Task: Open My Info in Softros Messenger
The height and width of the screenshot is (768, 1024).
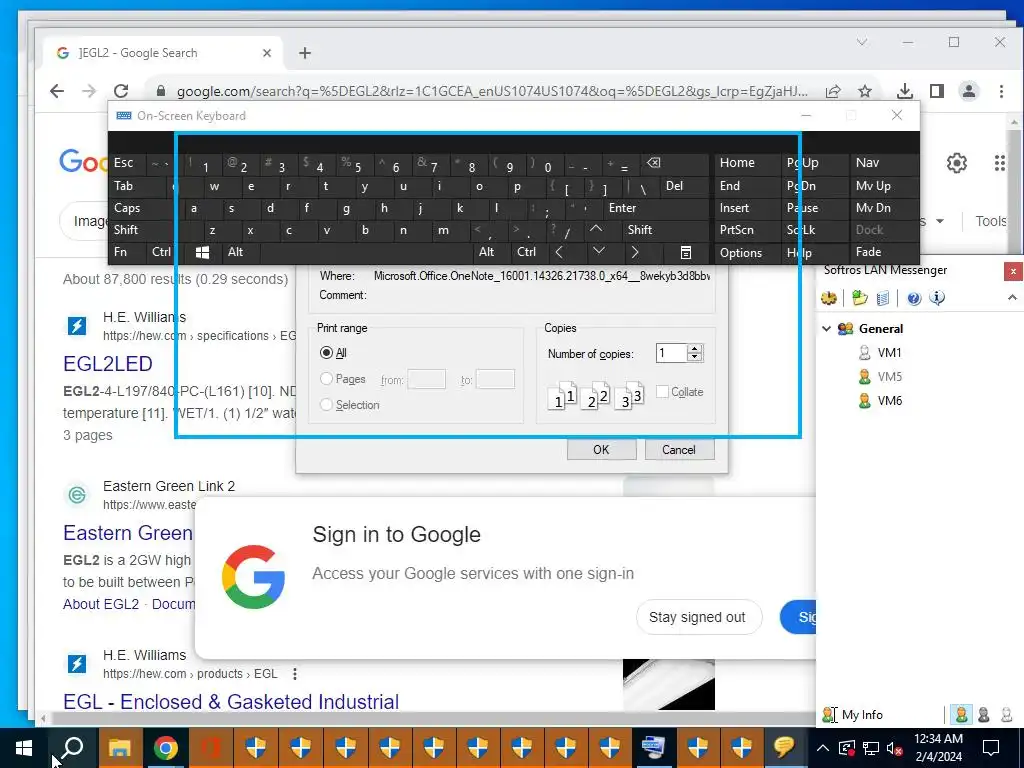Action: click(x=853, y=714)
